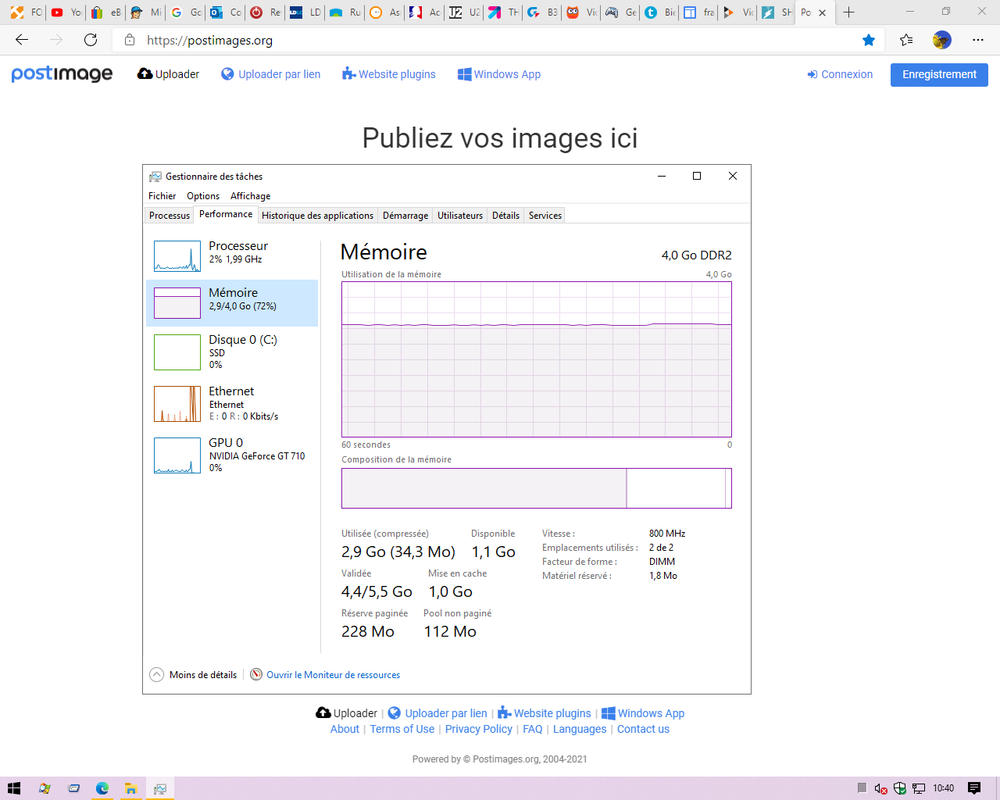This screenshot has width=1000, height=800.
Task: Click the footer Windows App link
Action: [643, 713]
